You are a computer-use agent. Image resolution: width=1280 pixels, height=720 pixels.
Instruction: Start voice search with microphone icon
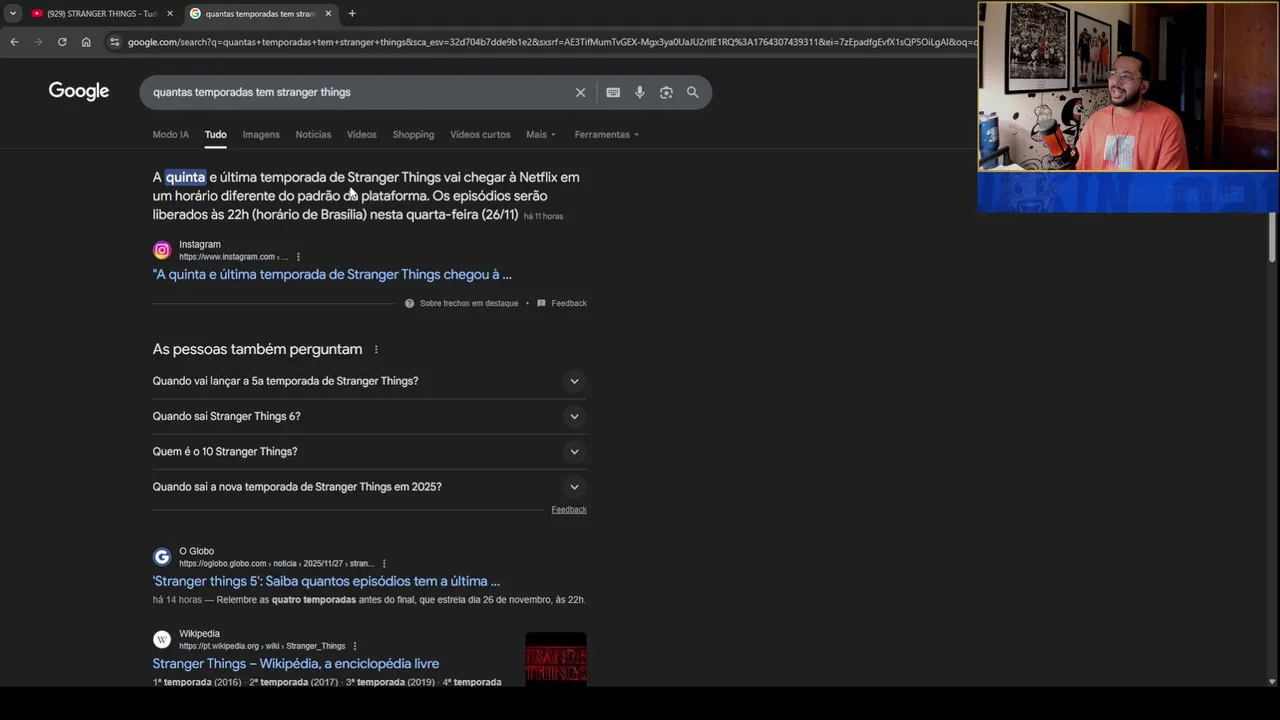(x=639, y=92)
